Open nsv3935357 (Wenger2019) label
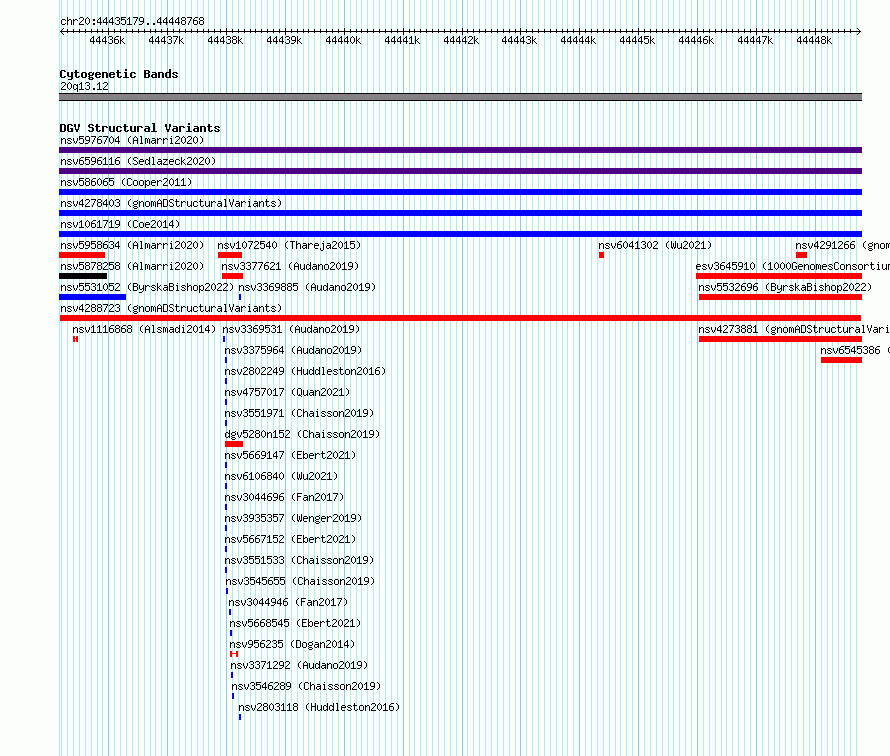Viewport: 890px width, 756px height. click(x=293, y=518)
